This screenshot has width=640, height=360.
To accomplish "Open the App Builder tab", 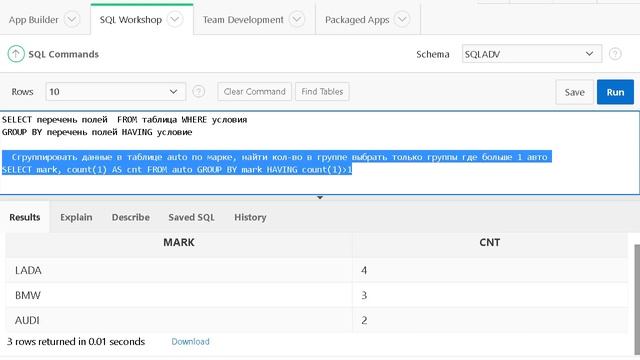I will click(x=33, y=20).
